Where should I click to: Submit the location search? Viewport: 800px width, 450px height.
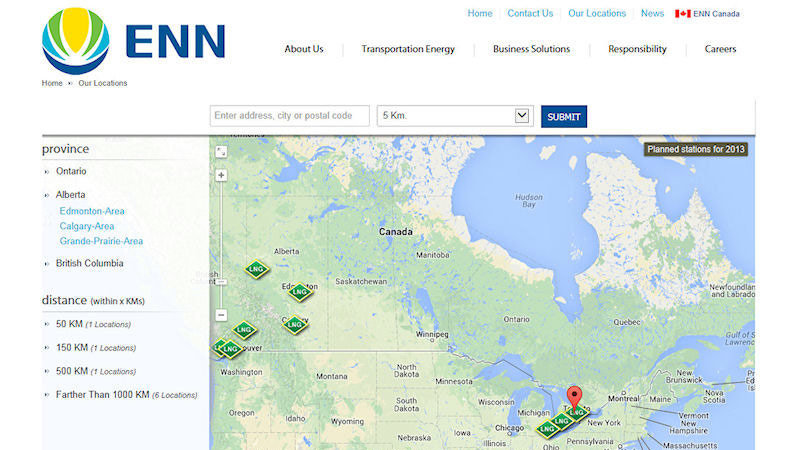pyautogui.click(x=564, y=116)
